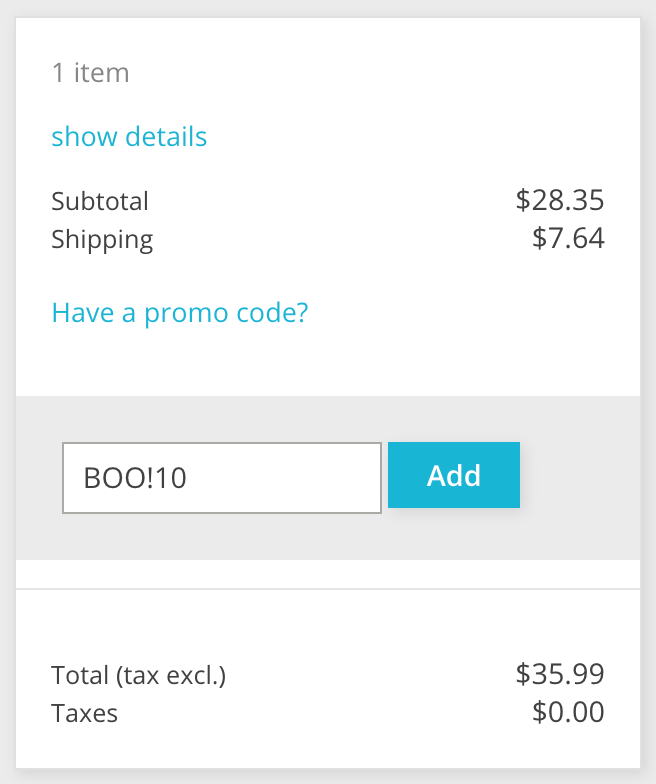Expand the cart with show details
This screenshot has height=784, width=656.
pyautogui.click(x=129, y=136)
